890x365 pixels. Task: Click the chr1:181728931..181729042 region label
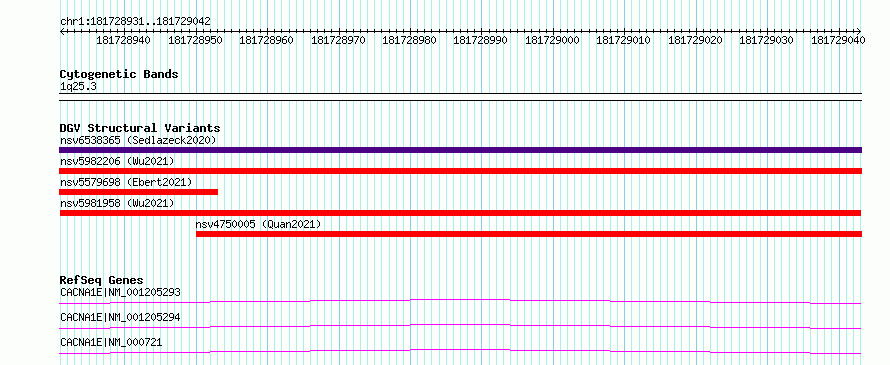coord(135,21)
